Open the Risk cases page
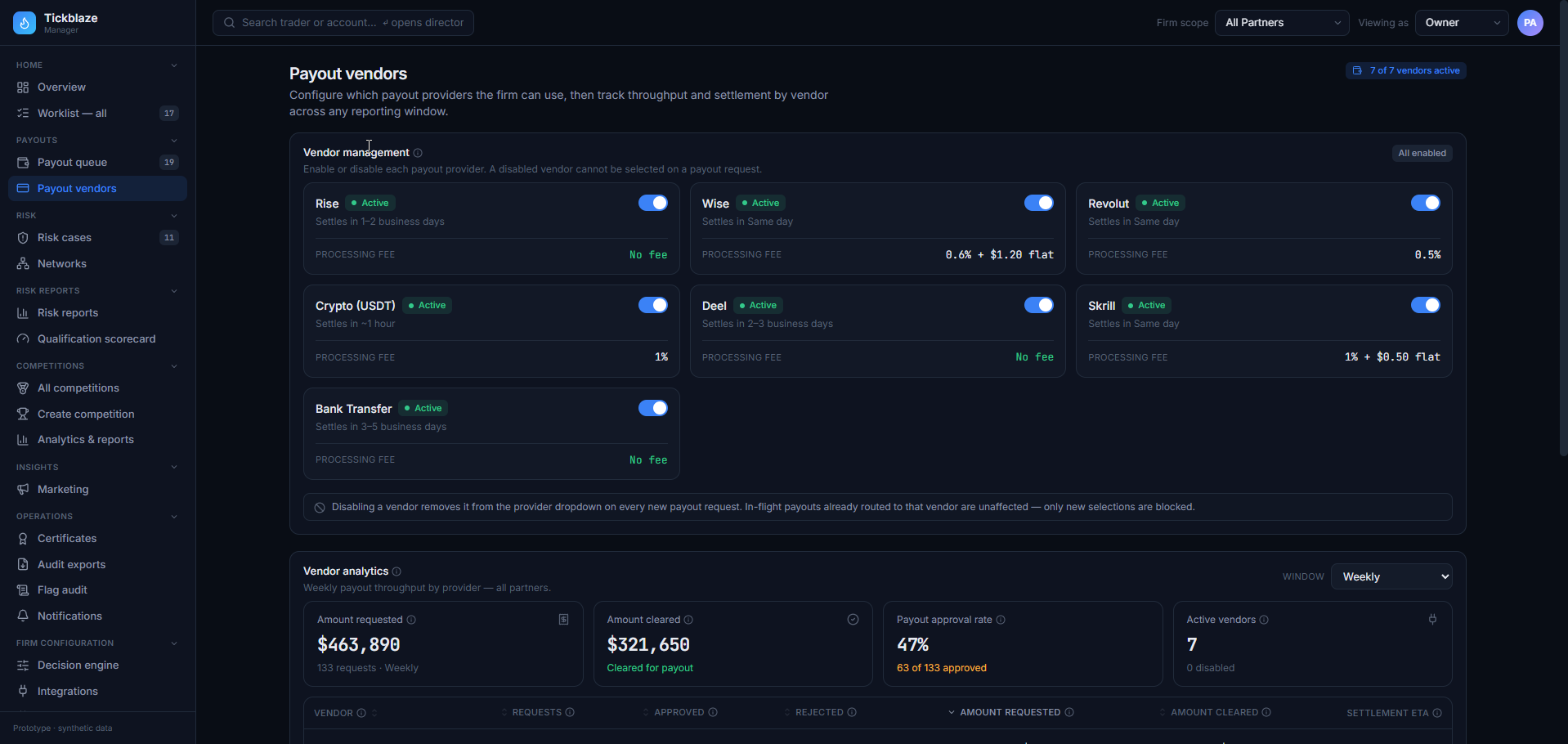This screenshot has width=1568, height=744. [x=97, y=238]
